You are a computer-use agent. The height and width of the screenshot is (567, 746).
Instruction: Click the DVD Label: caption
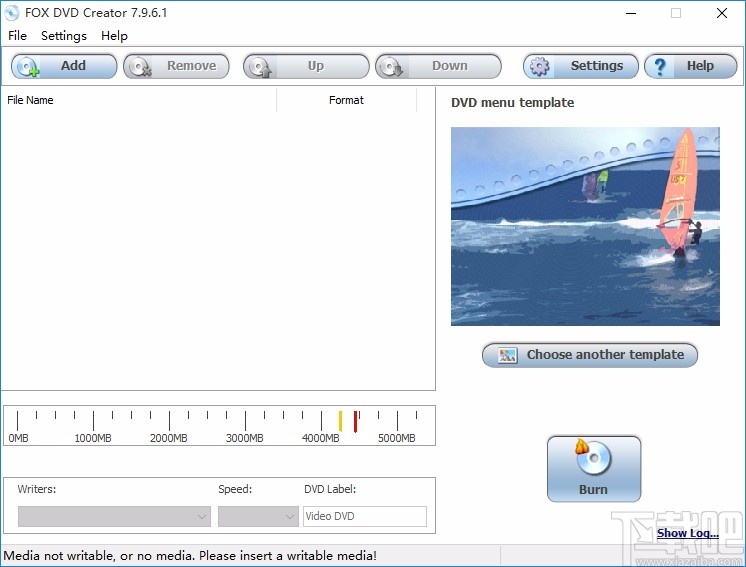tap(330, 489)
